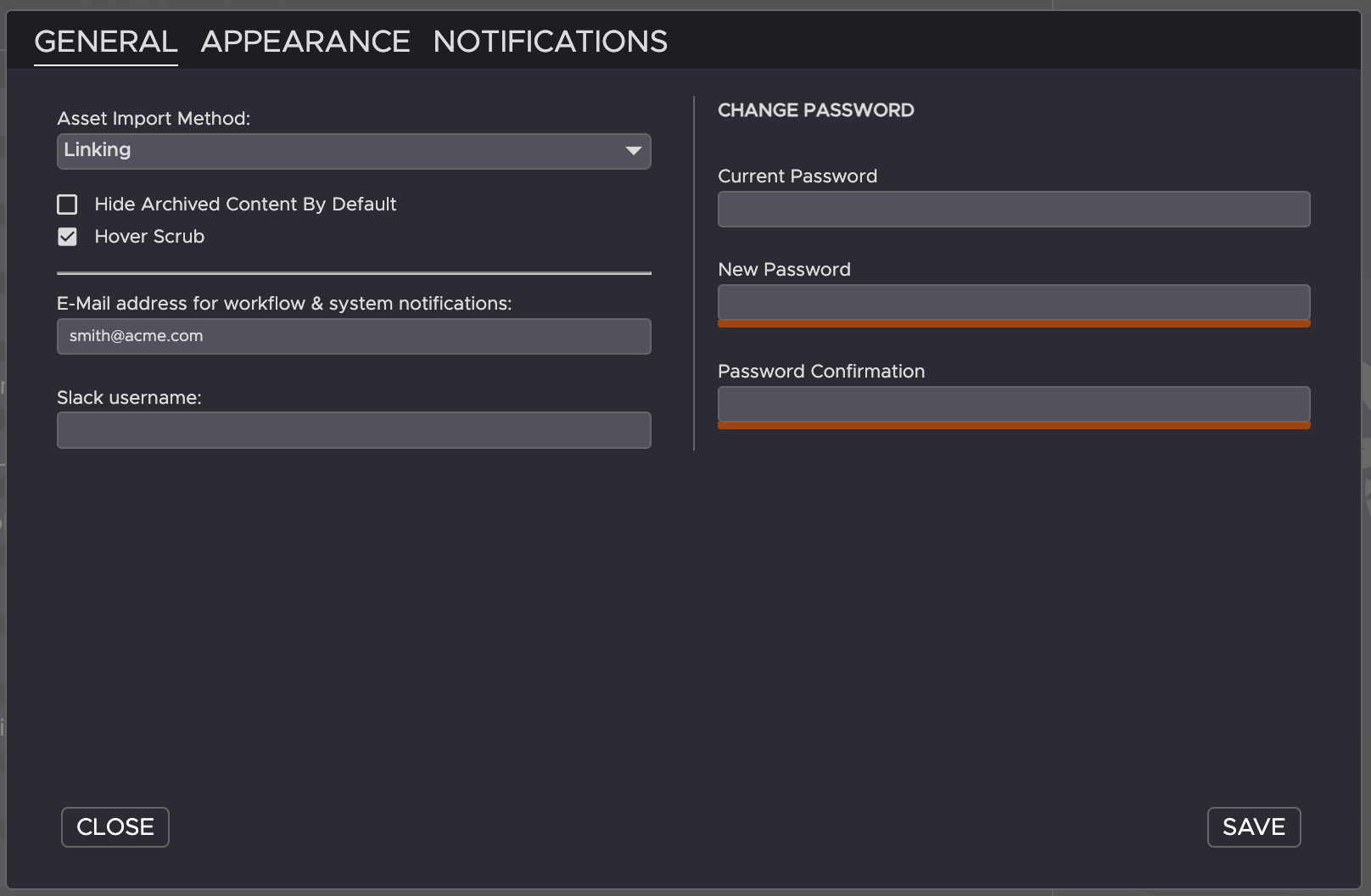Click the E-Mail address notifications label
The image size is (1371, 896).
coord(284,304)
